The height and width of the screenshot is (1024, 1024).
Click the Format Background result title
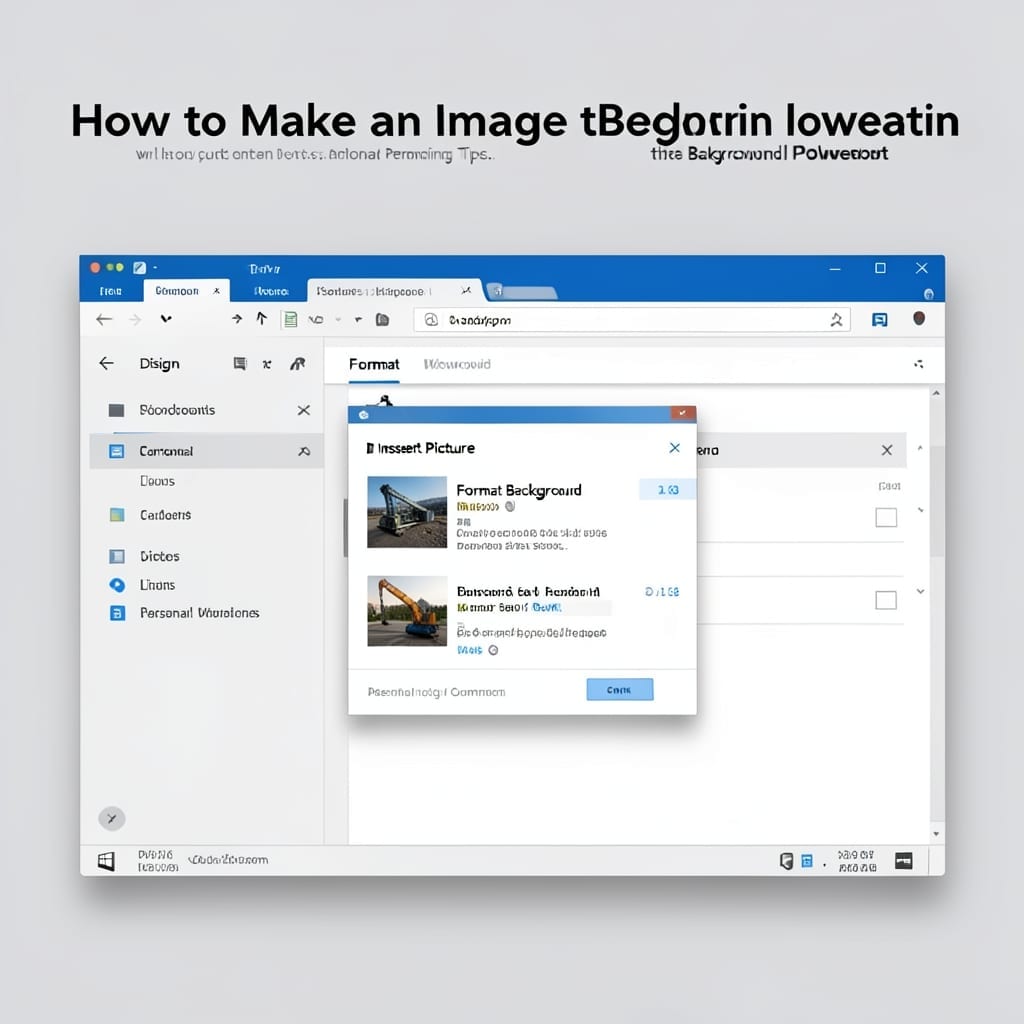[x=519, y=490]
